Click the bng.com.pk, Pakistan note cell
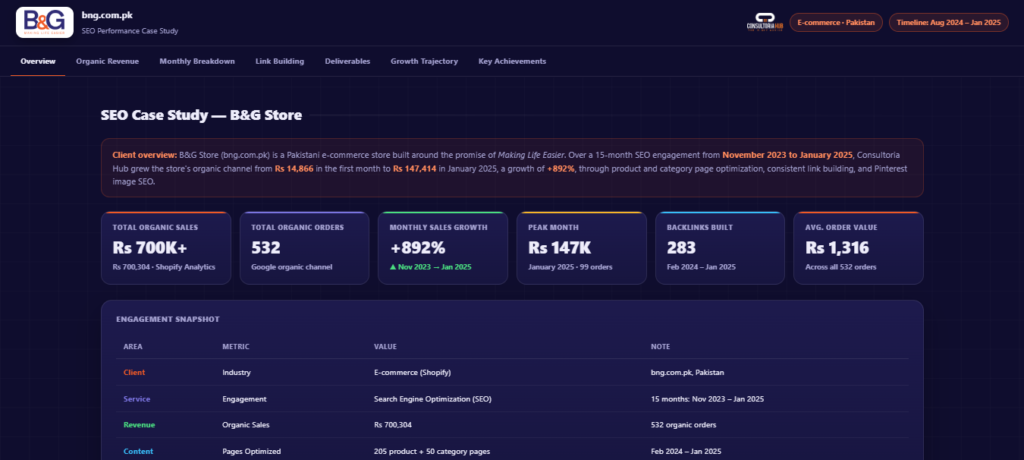The height and width of the screenshot is (460, 1024). coord(688,372)
